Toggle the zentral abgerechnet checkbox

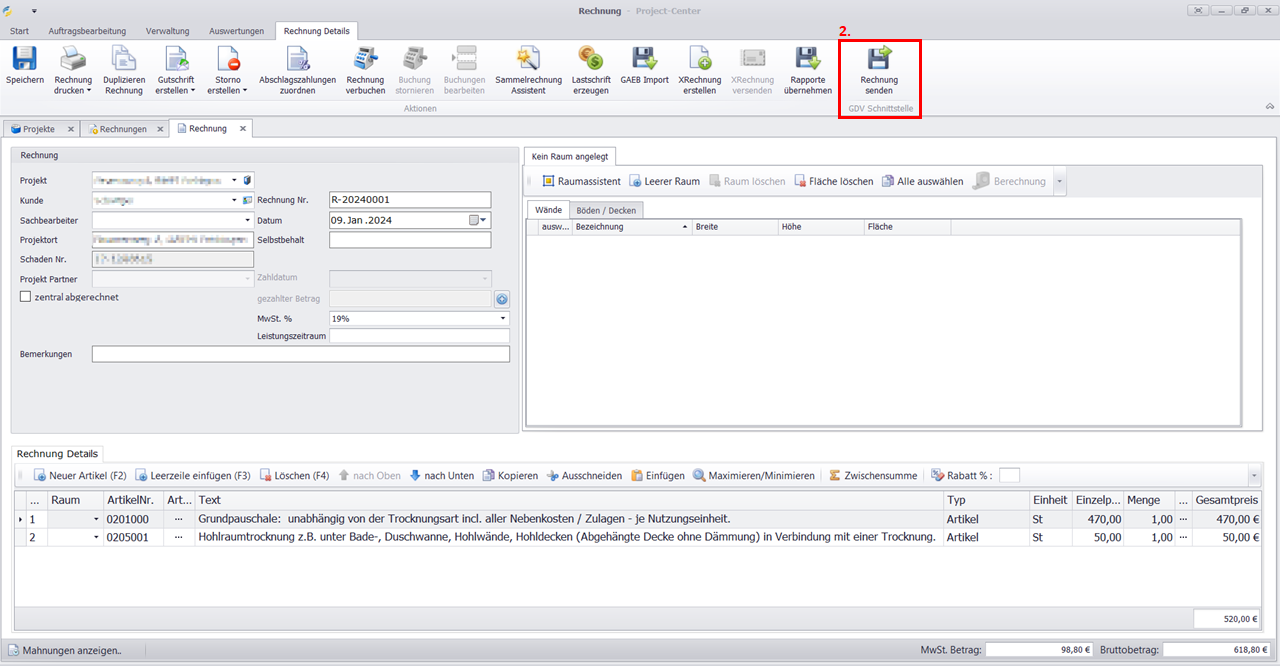pyautogui.click(x=26, y=297)
